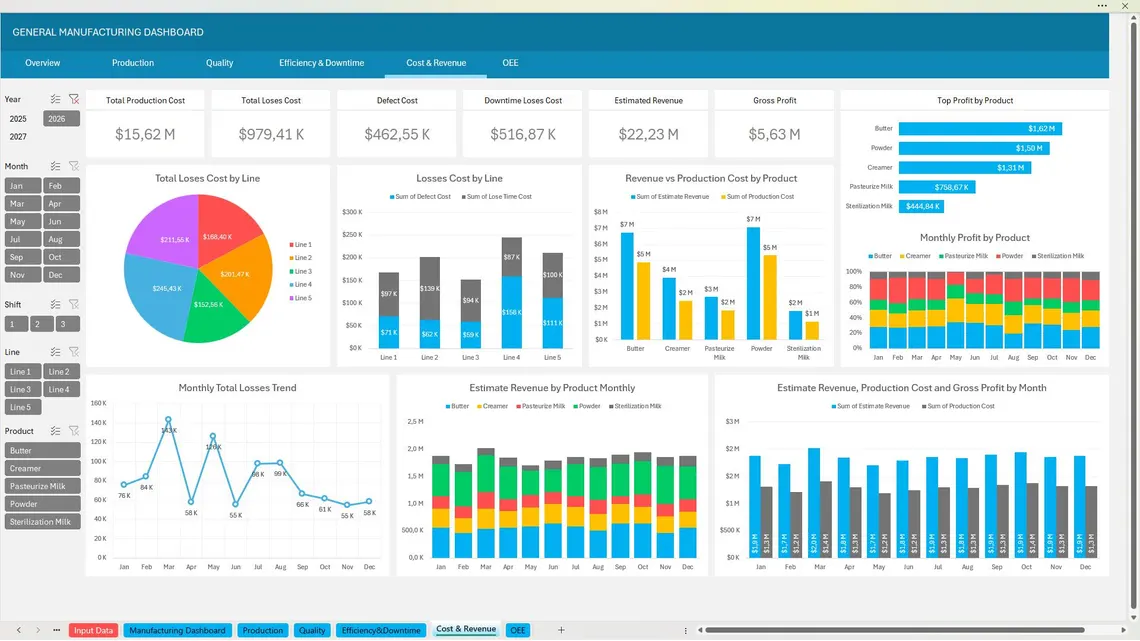Click the Butter profit bar

coord(980,129)
